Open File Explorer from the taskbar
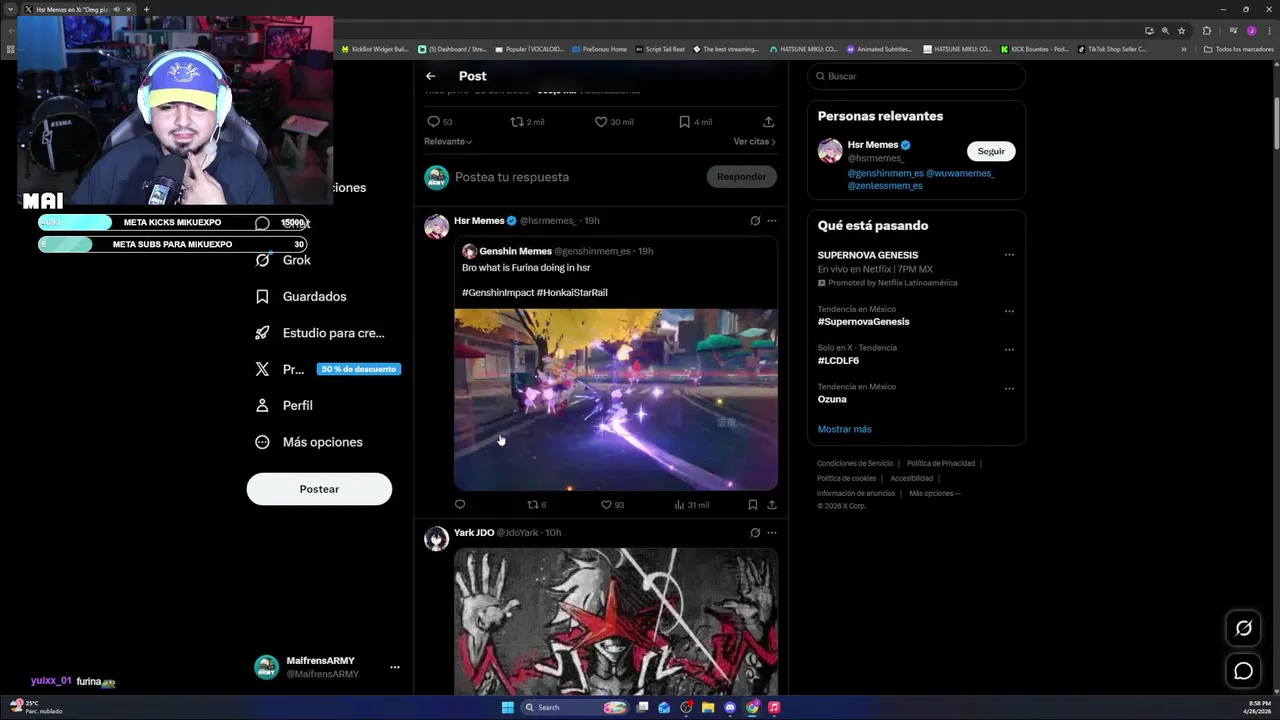This screenshot has width=1280, height=720. pyautogui.click(x=708, y=707)
